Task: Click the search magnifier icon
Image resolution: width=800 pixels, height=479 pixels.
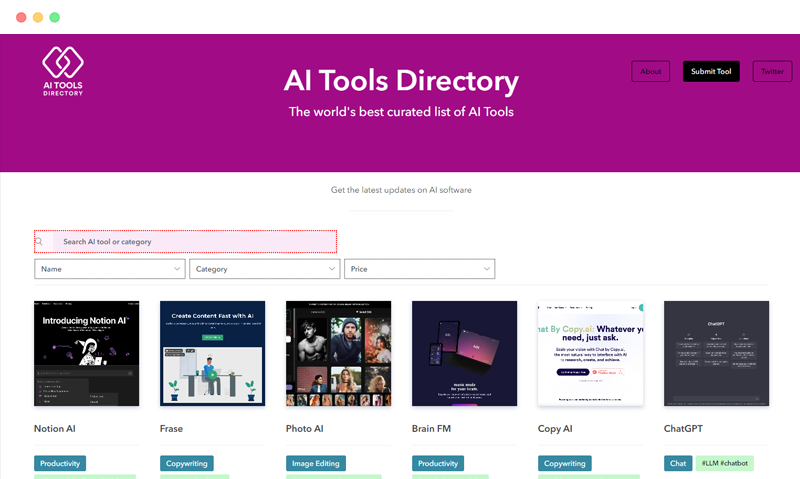Action: (39, 242)
